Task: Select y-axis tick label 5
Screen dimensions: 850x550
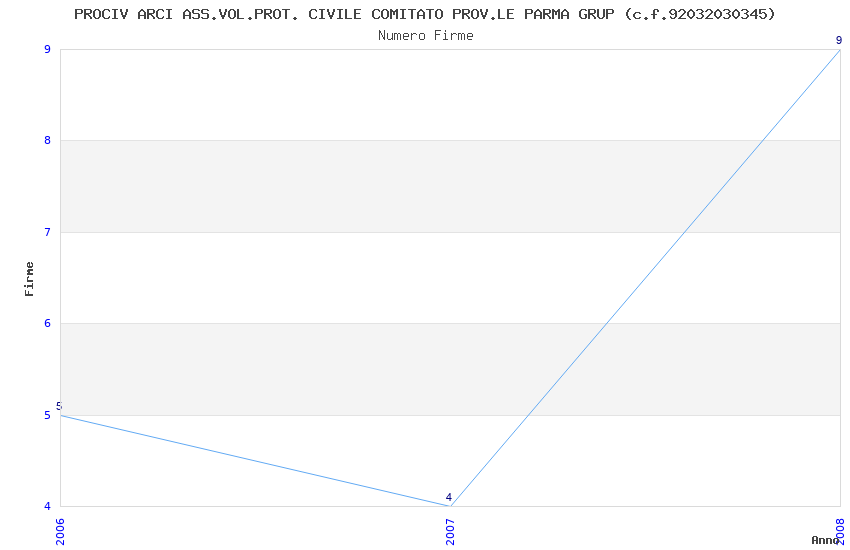Action: pos(47,415)
